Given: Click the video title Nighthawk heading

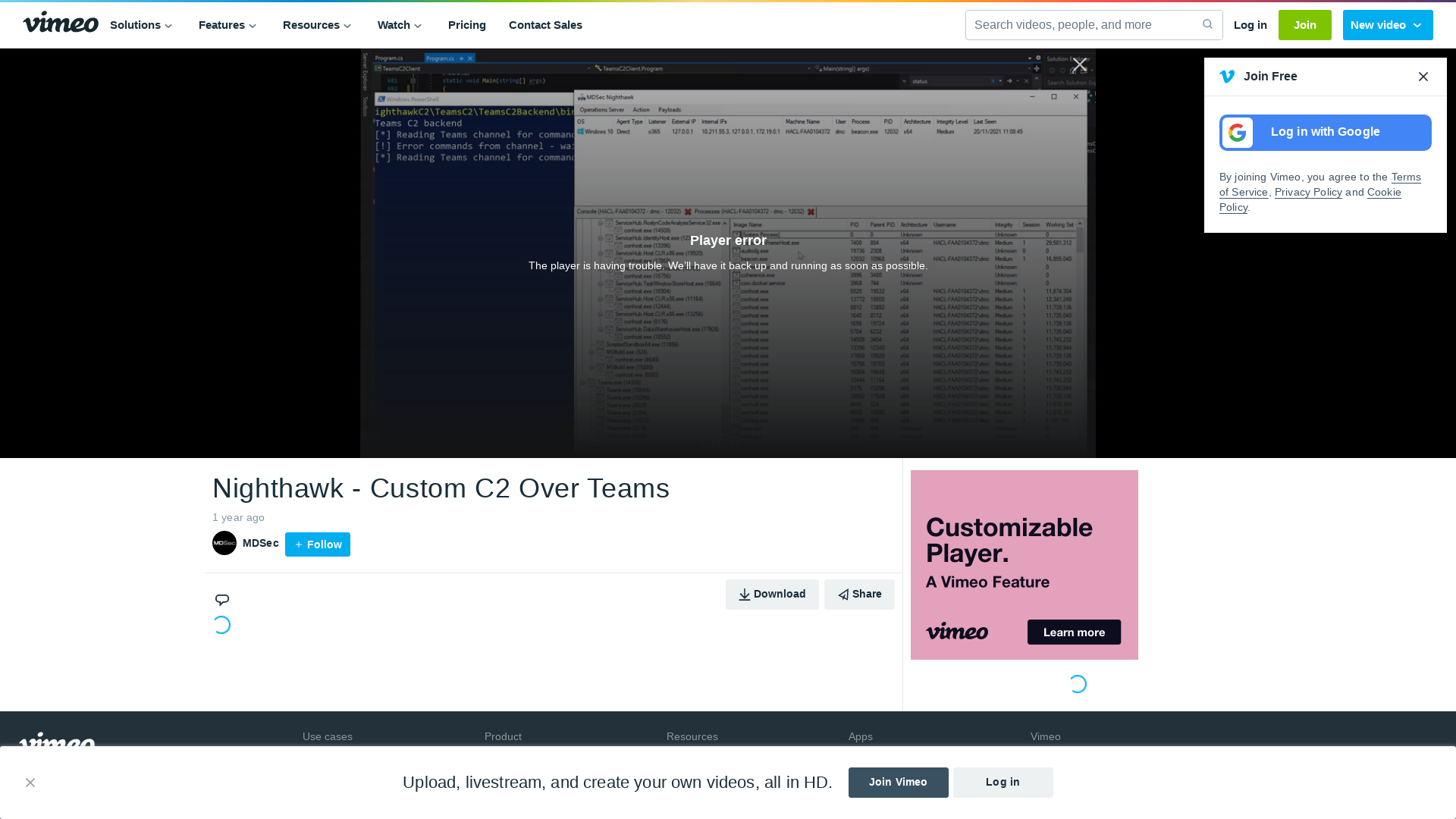Looking at the screenshot, I should tap(441, 488).
